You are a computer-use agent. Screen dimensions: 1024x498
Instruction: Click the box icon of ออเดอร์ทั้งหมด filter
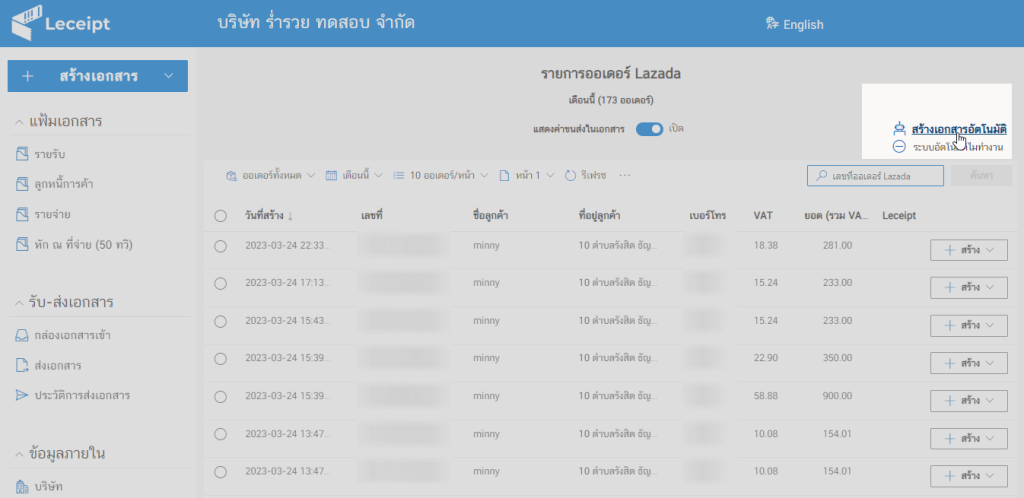tap(231, 176)
